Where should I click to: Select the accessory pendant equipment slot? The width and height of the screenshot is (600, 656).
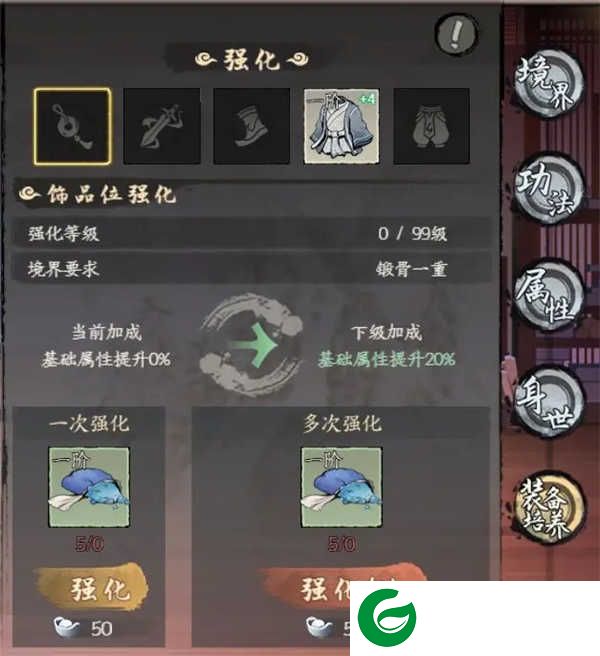coord(72,126)
